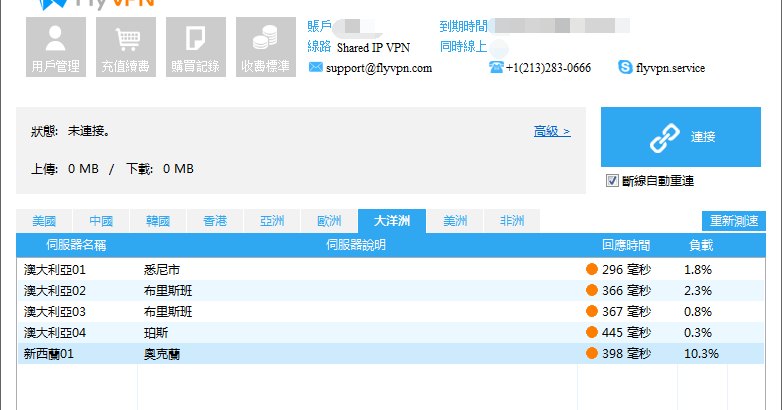Click 0.8% load value
The height and width of the screenshot is (410, 782).
698,312
